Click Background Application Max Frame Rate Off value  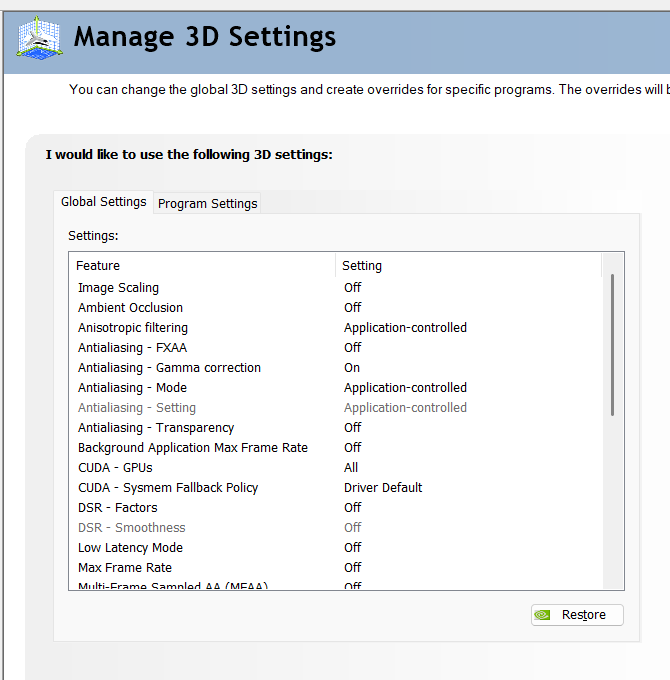point(353,447)
